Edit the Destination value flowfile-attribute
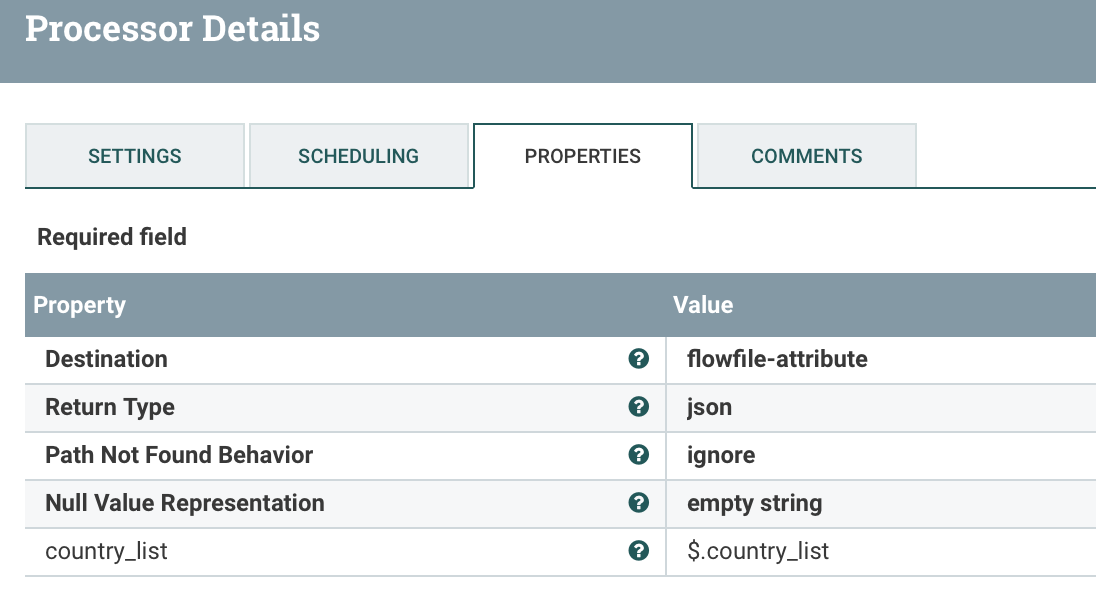The height and width of the screenshot is (592, 1096). point(777,359)
